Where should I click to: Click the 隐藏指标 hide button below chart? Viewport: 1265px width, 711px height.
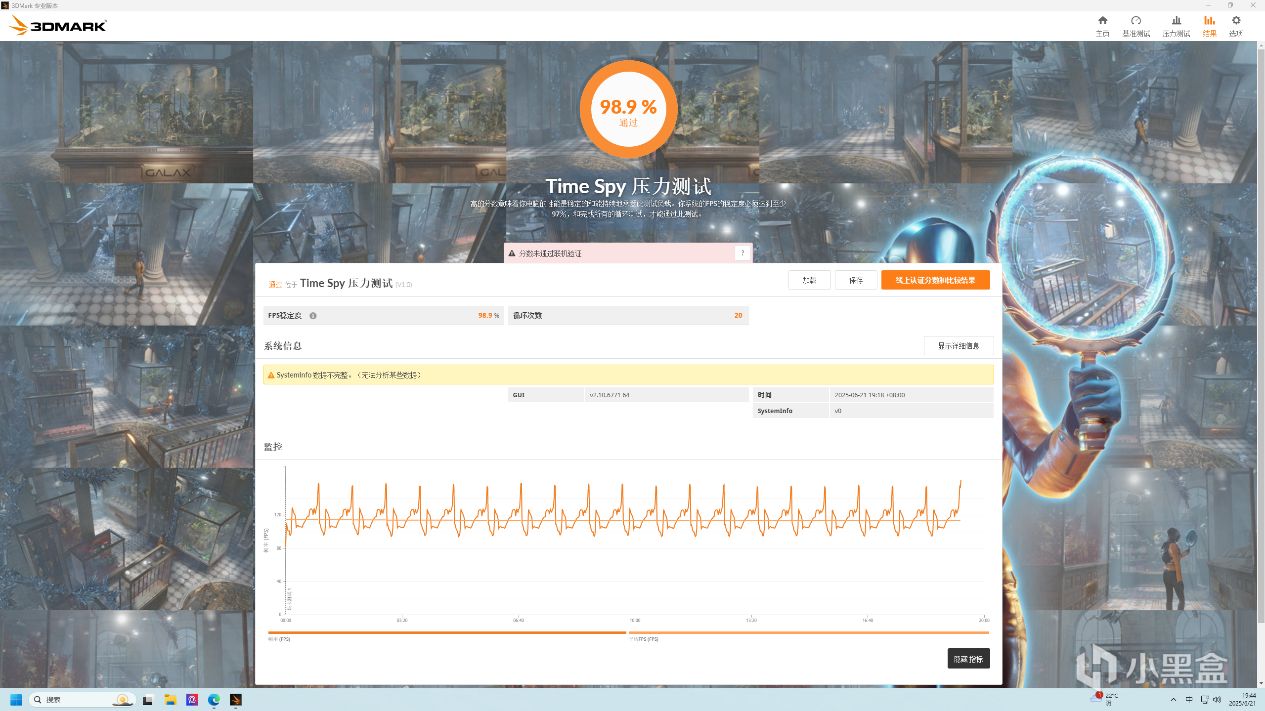coord(968,659)
